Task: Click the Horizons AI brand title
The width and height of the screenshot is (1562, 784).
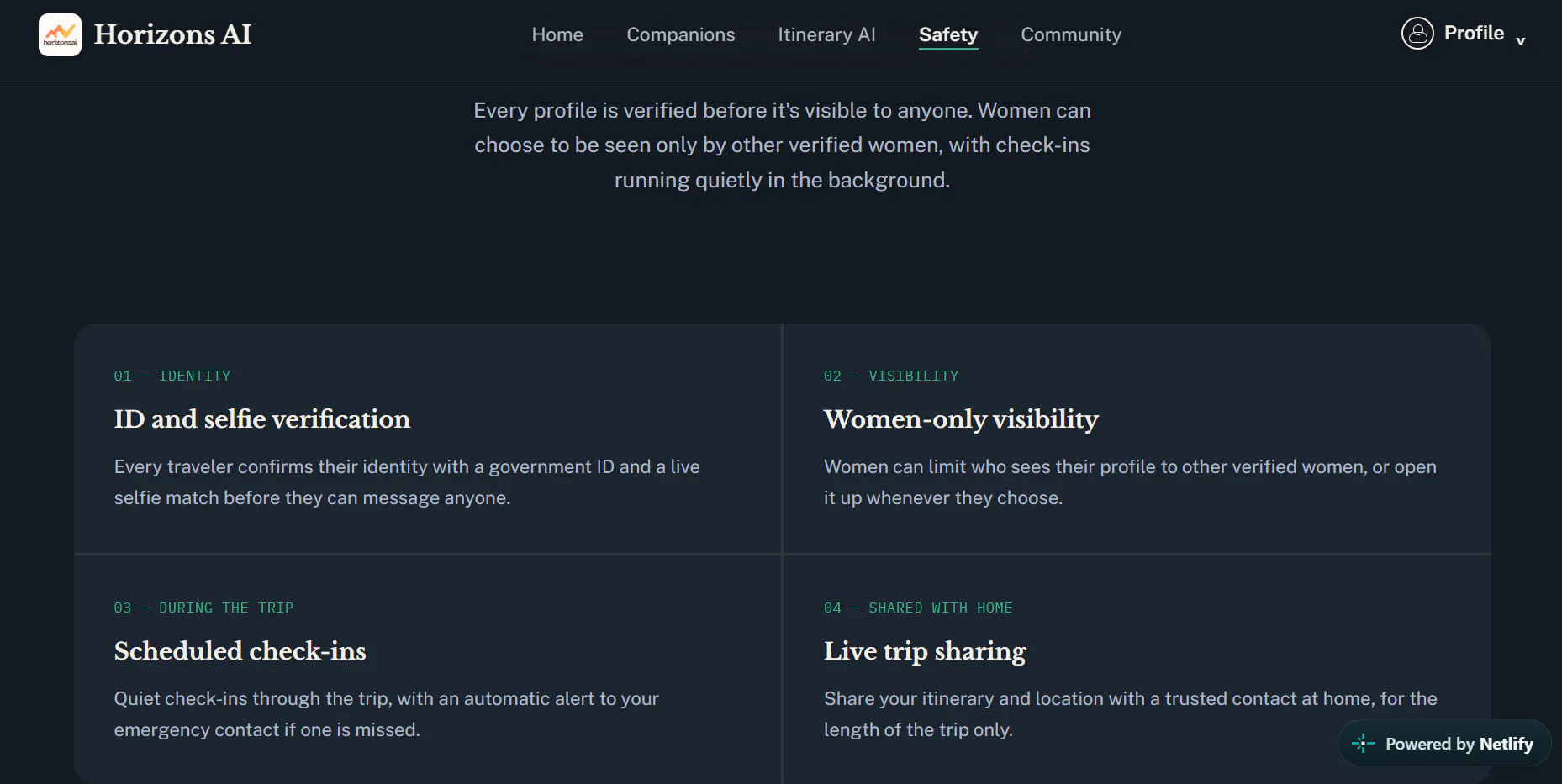Action: (x=172, y=34)
